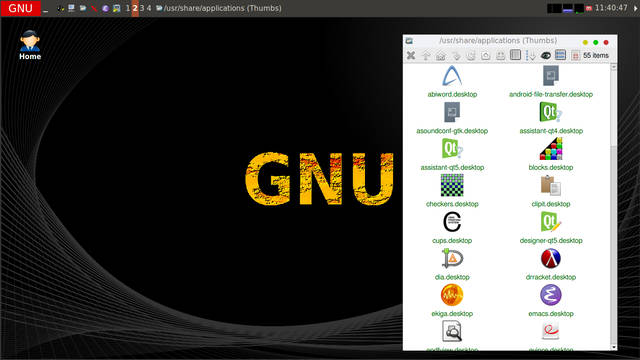Select asoundconf-gtk.desktop icon
The image size is (640, 360).
click(452, 112)
